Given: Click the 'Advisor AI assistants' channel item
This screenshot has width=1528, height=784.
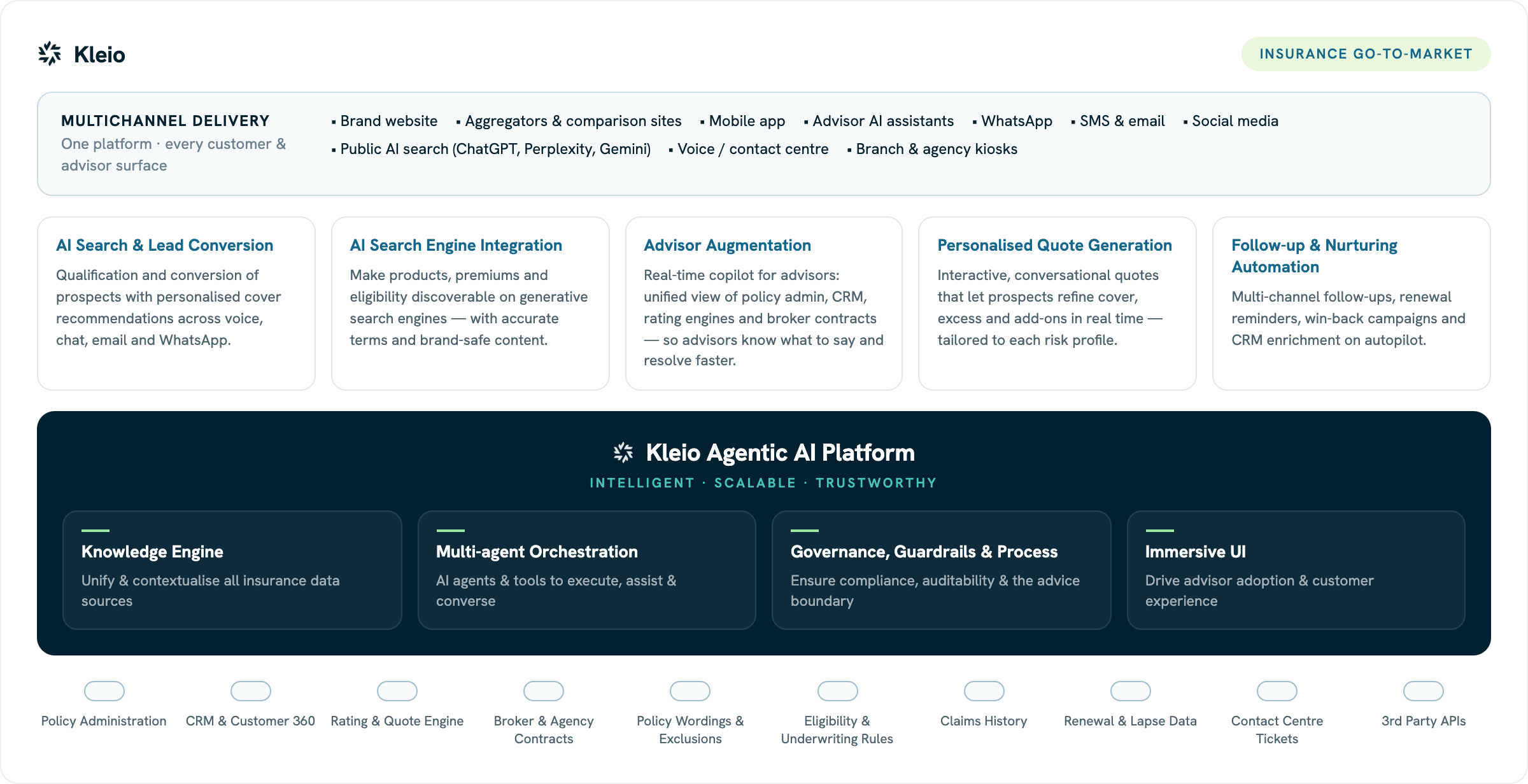Looking at the screenshot, I should (x=879, y=121).
